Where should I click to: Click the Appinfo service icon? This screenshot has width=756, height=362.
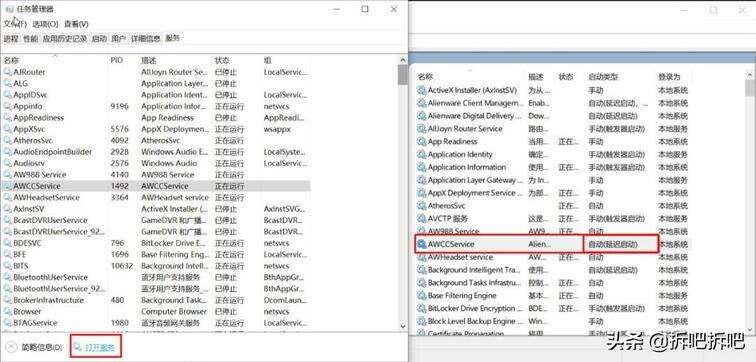pyautogui.click(x=8, y=107)
